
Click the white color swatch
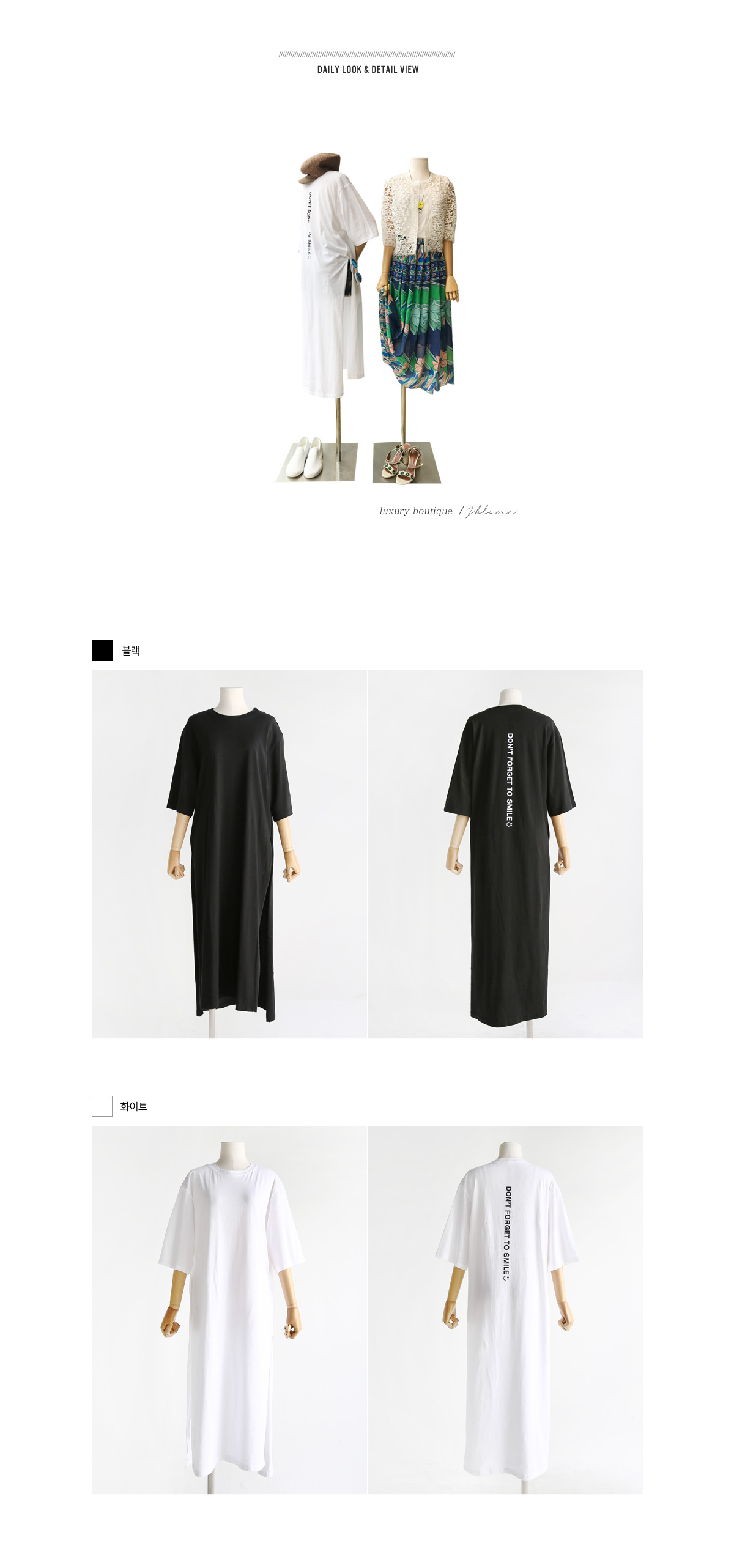pos(102,1106)
